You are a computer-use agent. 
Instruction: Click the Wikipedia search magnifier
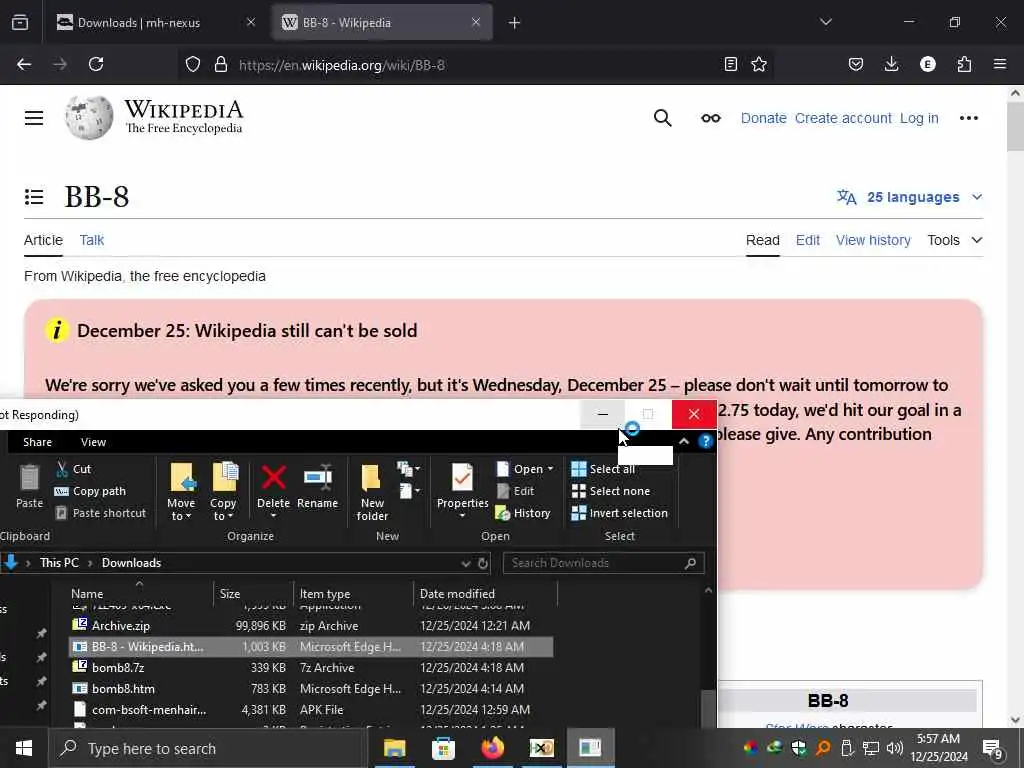[662, 118]
